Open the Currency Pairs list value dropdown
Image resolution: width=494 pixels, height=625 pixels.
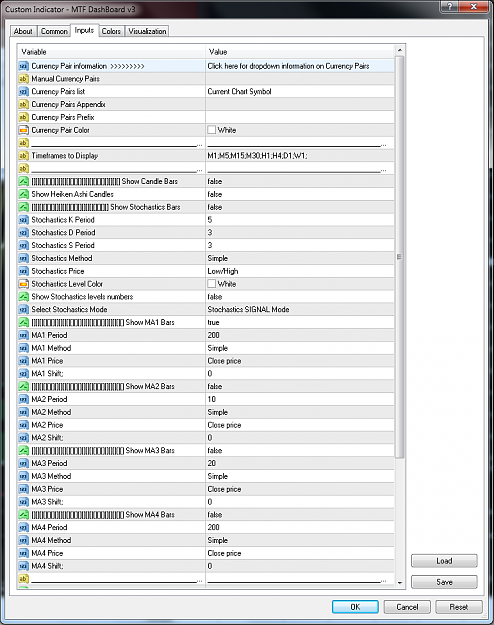(300, 92)
